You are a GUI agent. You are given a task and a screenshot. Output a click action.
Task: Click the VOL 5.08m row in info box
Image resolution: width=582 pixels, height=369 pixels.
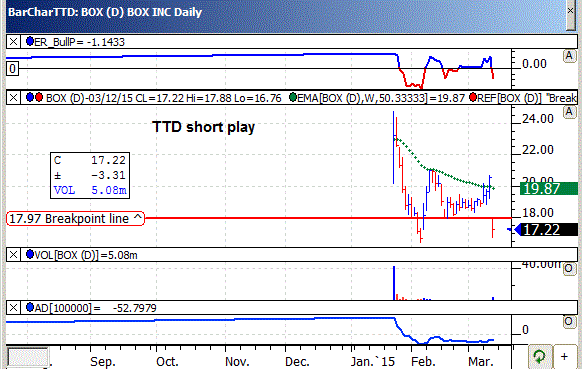point(90,190)
